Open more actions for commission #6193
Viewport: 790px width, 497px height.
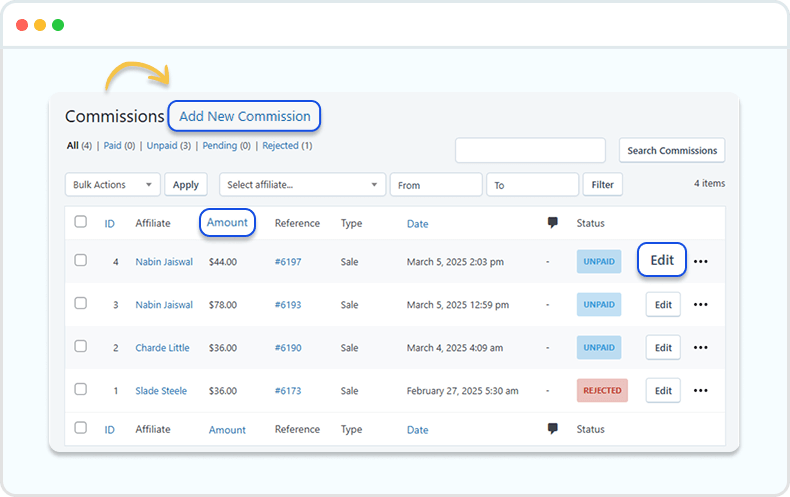[x=700, y=304]
